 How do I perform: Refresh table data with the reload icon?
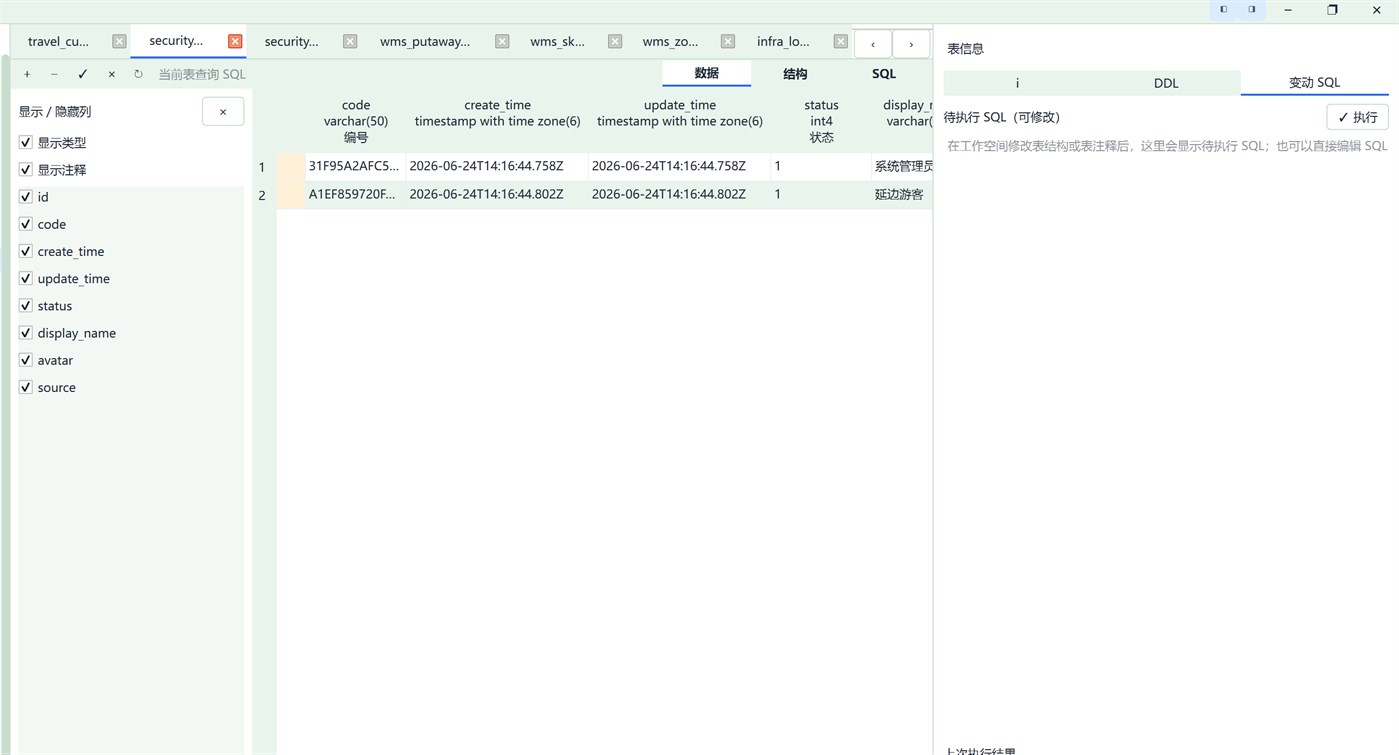(x=138, y=74)
